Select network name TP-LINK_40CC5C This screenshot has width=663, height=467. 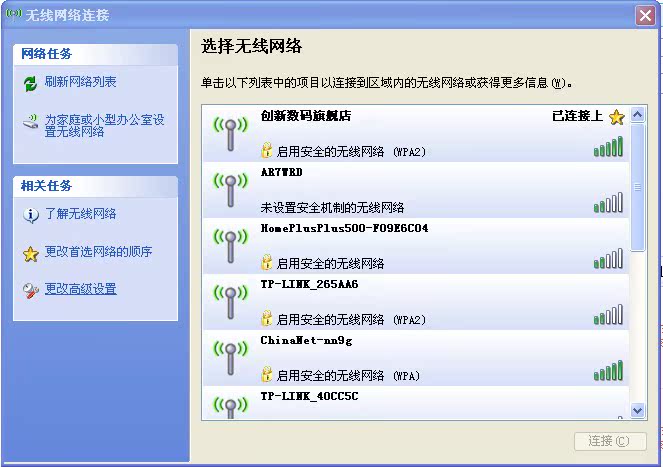pos(309,396)
